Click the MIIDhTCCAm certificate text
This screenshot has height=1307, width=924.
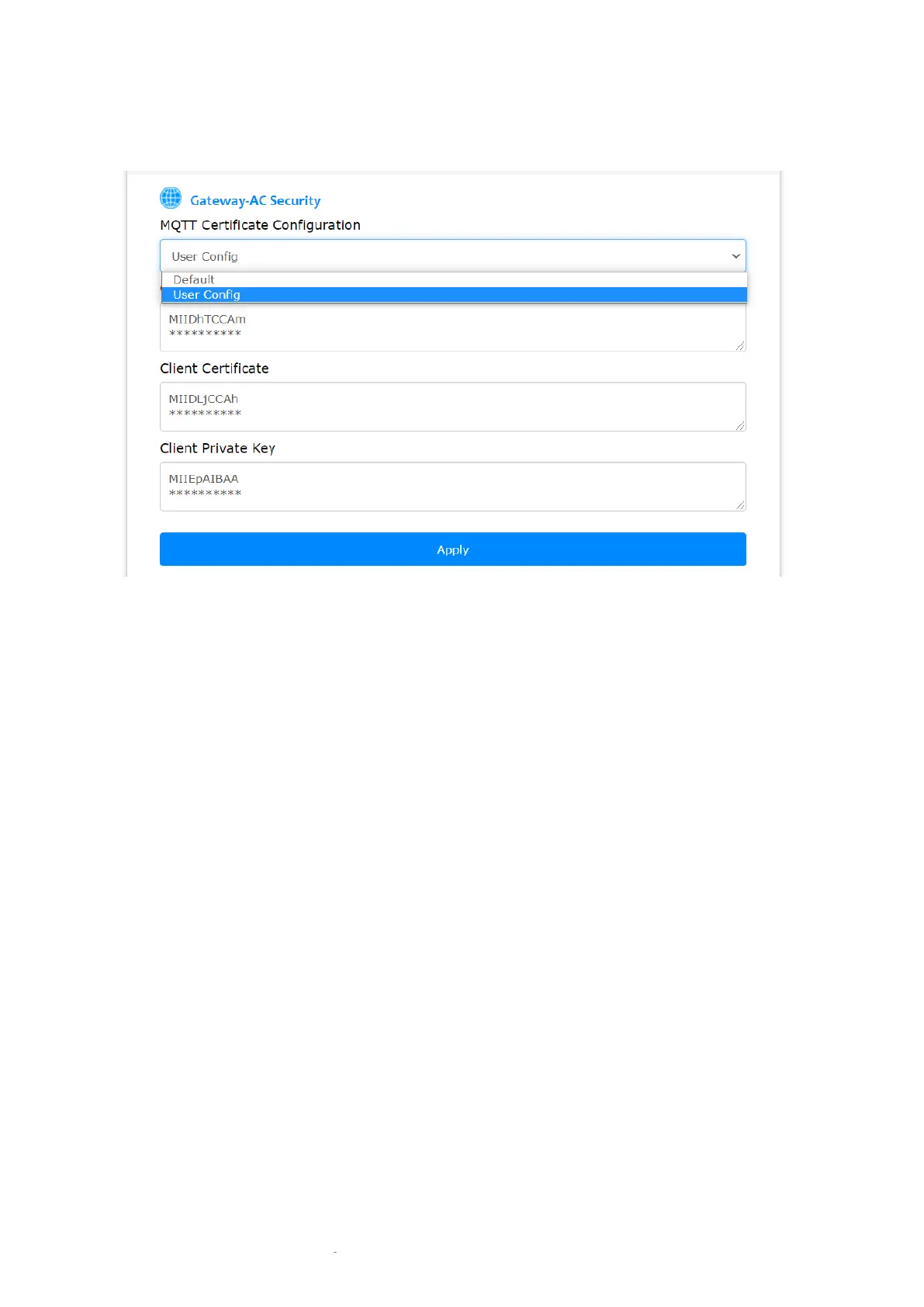coord(207,319)
